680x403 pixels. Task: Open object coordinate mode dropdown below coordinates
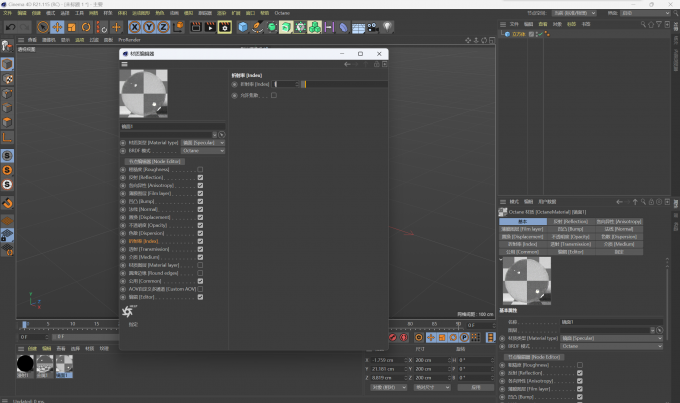pos(389,387)
